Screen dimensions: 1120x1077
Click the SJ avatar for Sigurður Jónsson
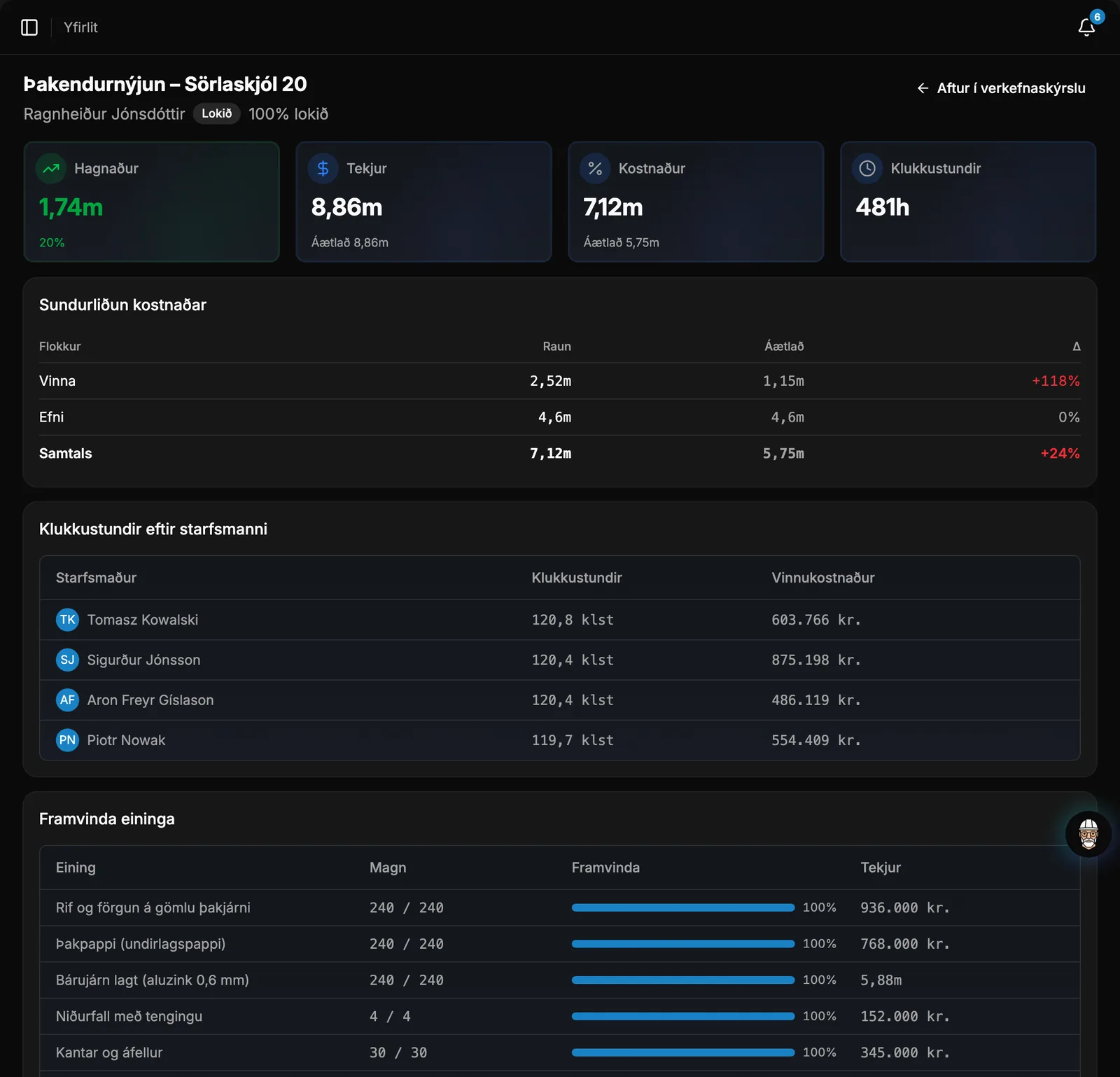[67, 660]
